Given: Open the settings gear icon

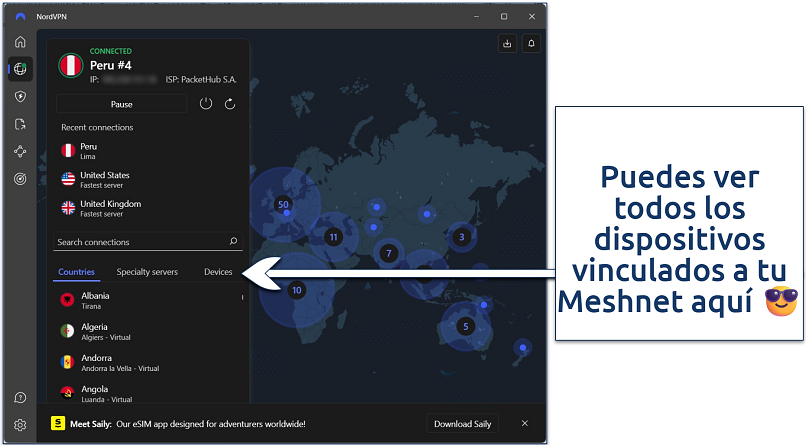Looking at the screenshot, I should pyautogui.click(x=20, y=425).
